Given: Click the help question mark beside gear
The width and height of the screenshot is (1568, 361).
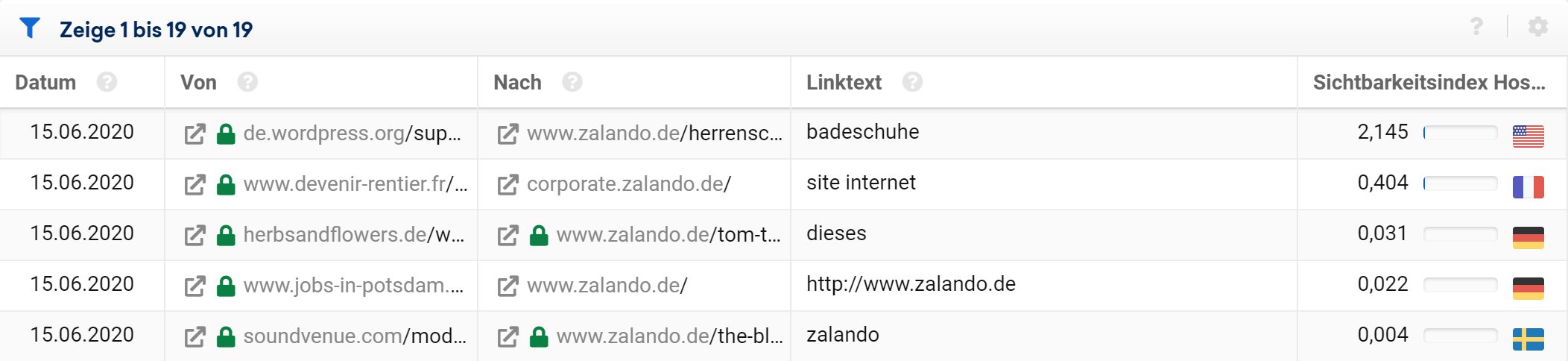Looking at the screenshot, I should (1476, 27).
